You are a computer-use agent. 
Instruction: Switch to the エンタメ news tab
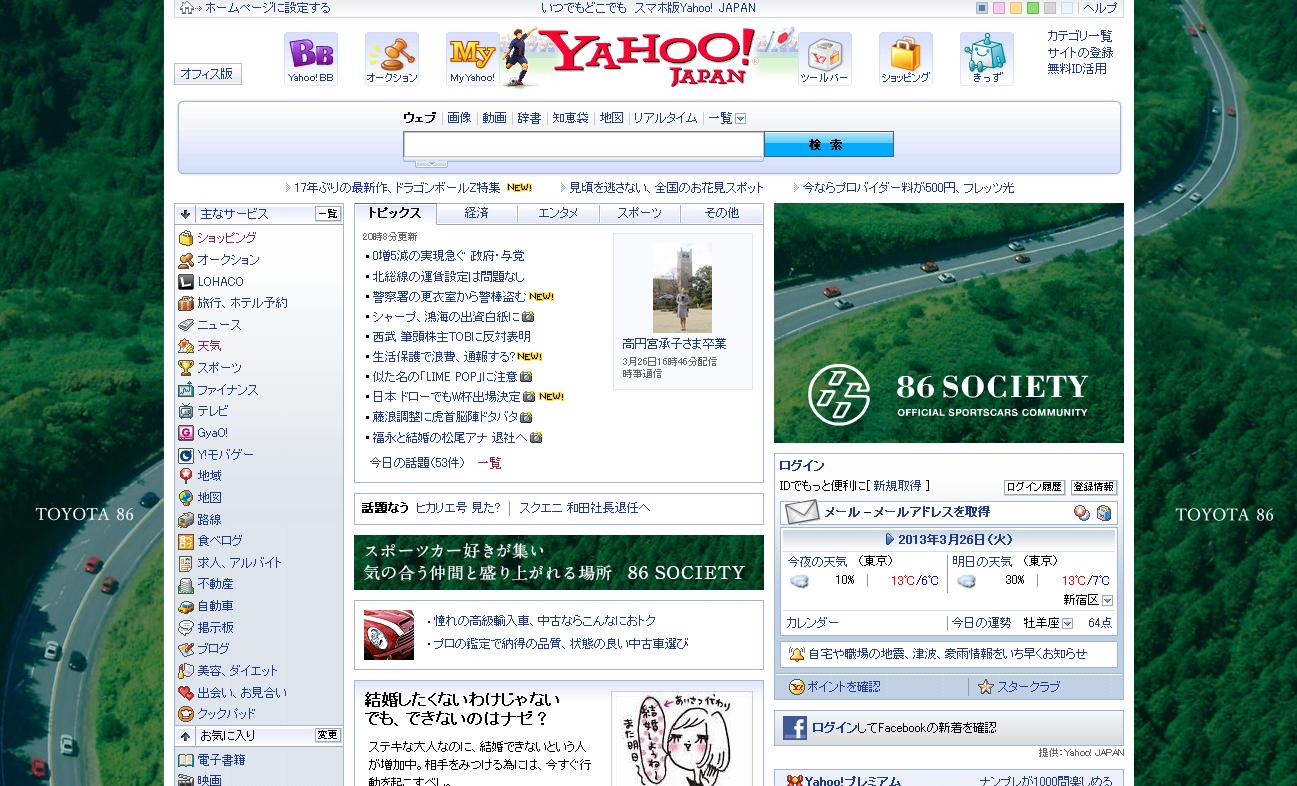point(558,213)
